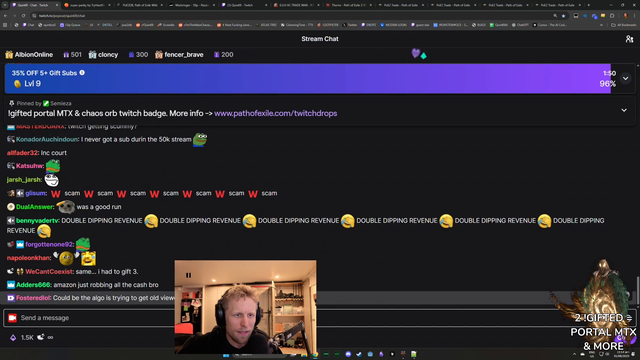
Task: Open the Chrome icon on the taskbar
Action: [x=315, y=355]
